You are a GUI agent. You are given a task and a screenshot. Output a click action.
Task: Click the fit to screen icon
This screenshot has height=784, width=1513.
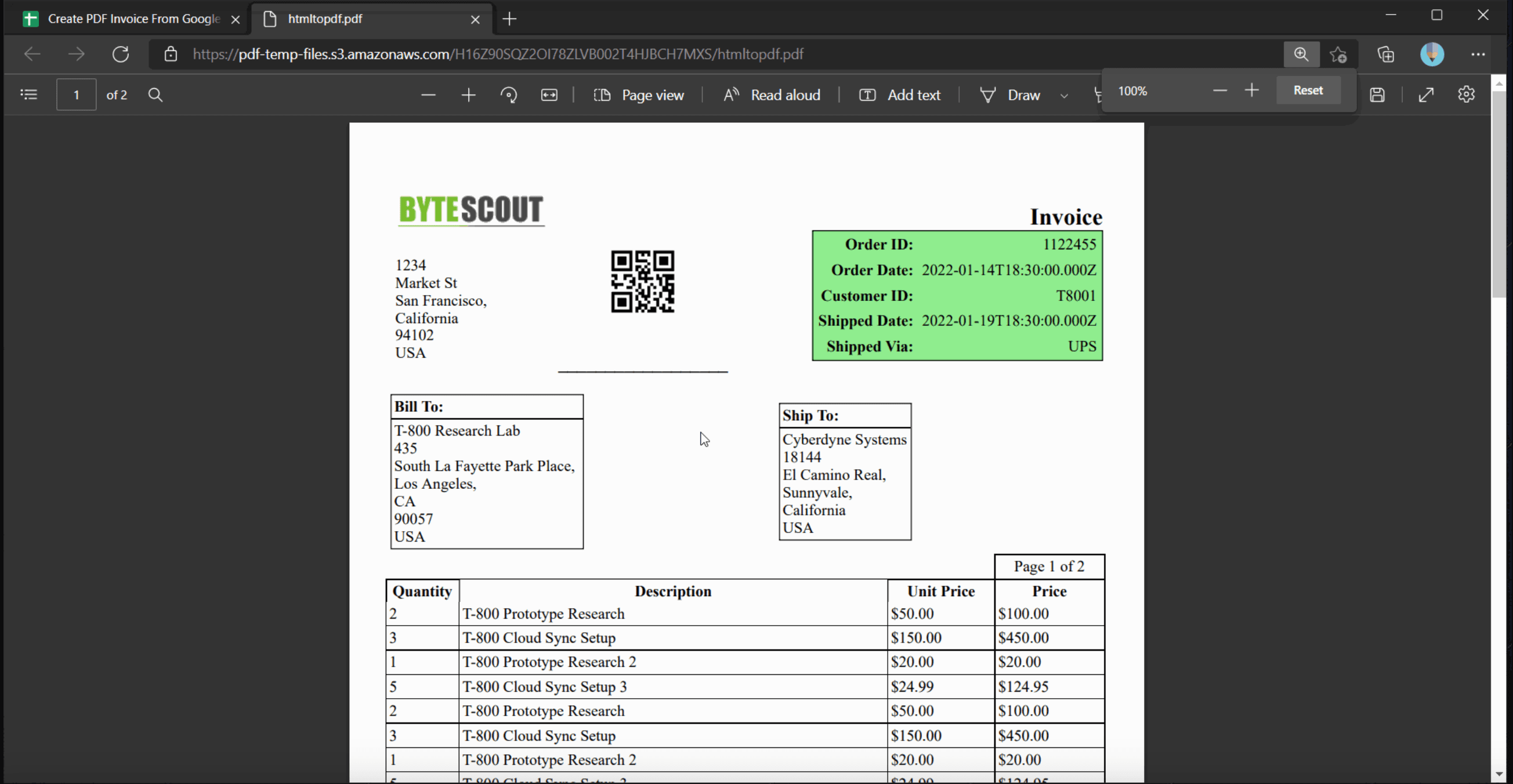[x=1425, y=94]
